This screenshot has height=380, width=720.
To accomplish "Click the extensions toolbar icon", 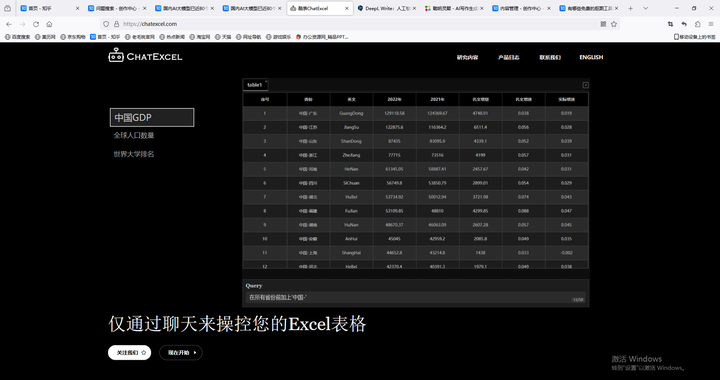I will 698,24.
